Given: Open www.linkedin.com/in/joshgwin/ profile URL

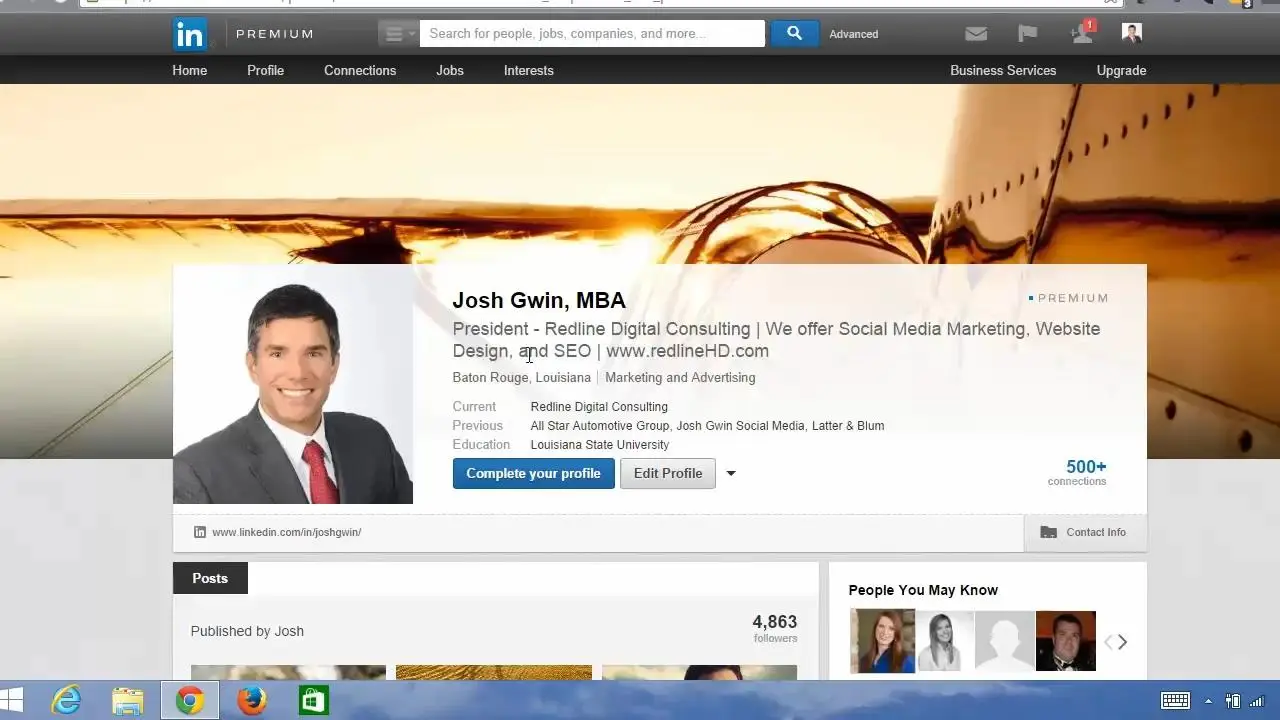Looking at the screenshot, I should click(x=286, y=532).
